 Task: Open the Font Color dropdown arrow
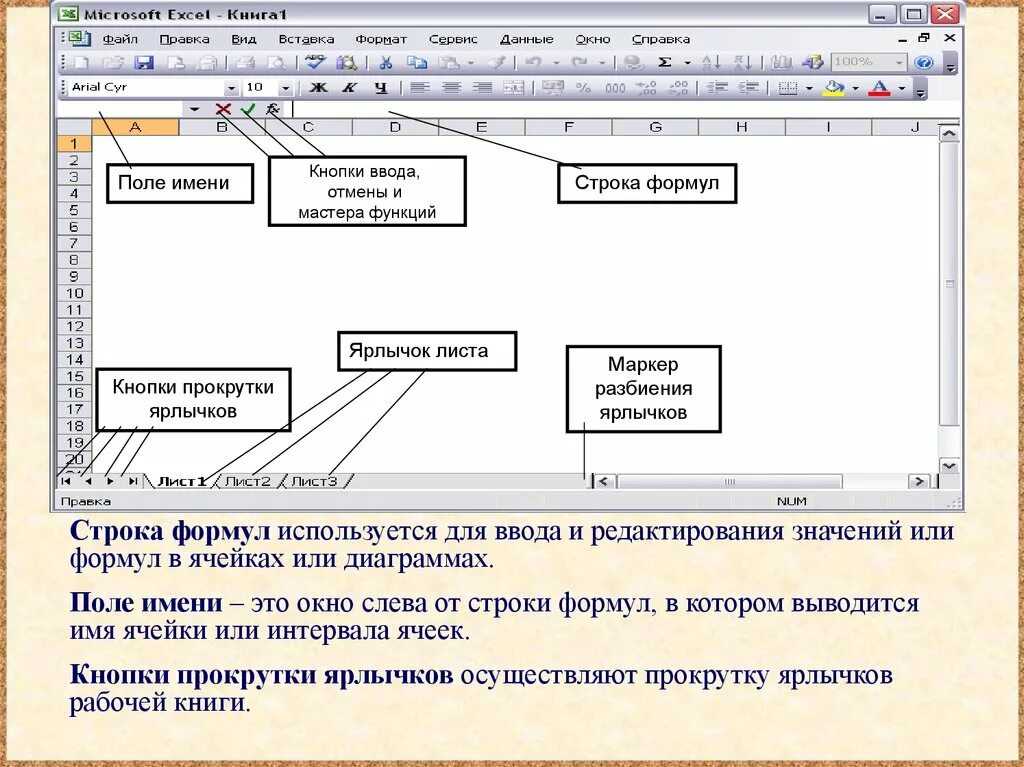coord(902,88)
